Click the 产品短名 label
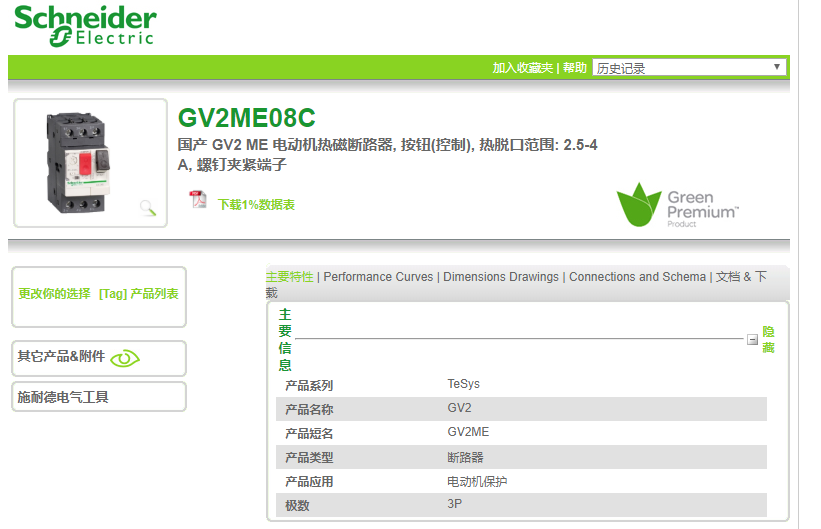 point(309,434)
